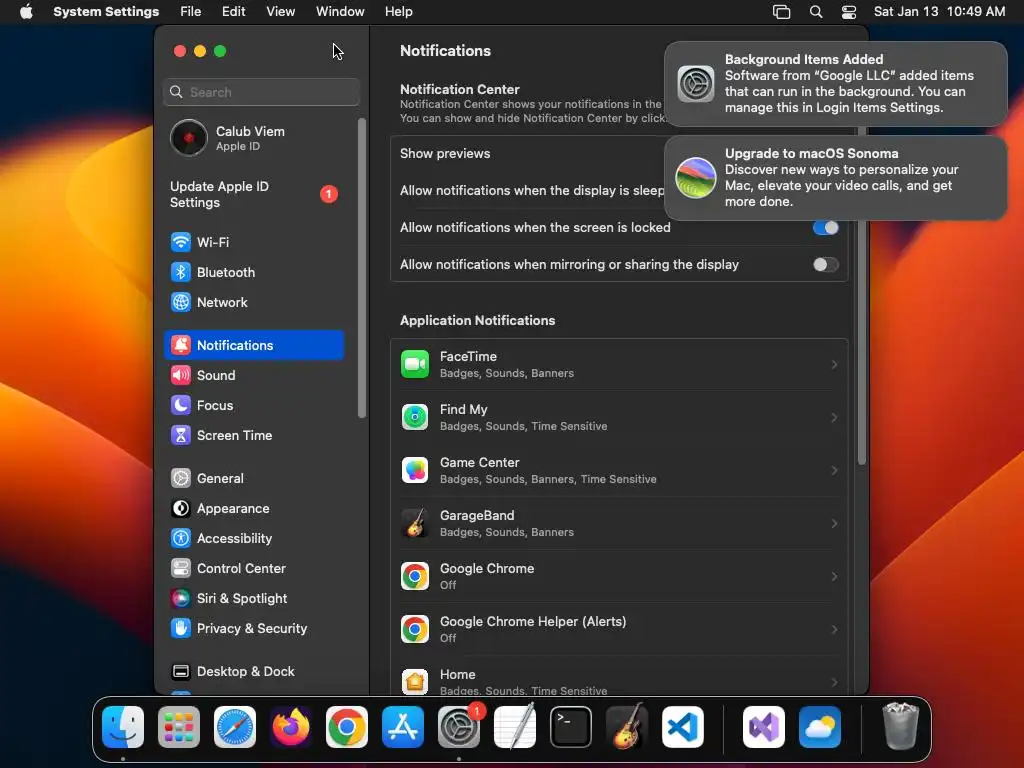
Task: Open the Window menu
Action: pyautogui.click(x=340, y=12)
